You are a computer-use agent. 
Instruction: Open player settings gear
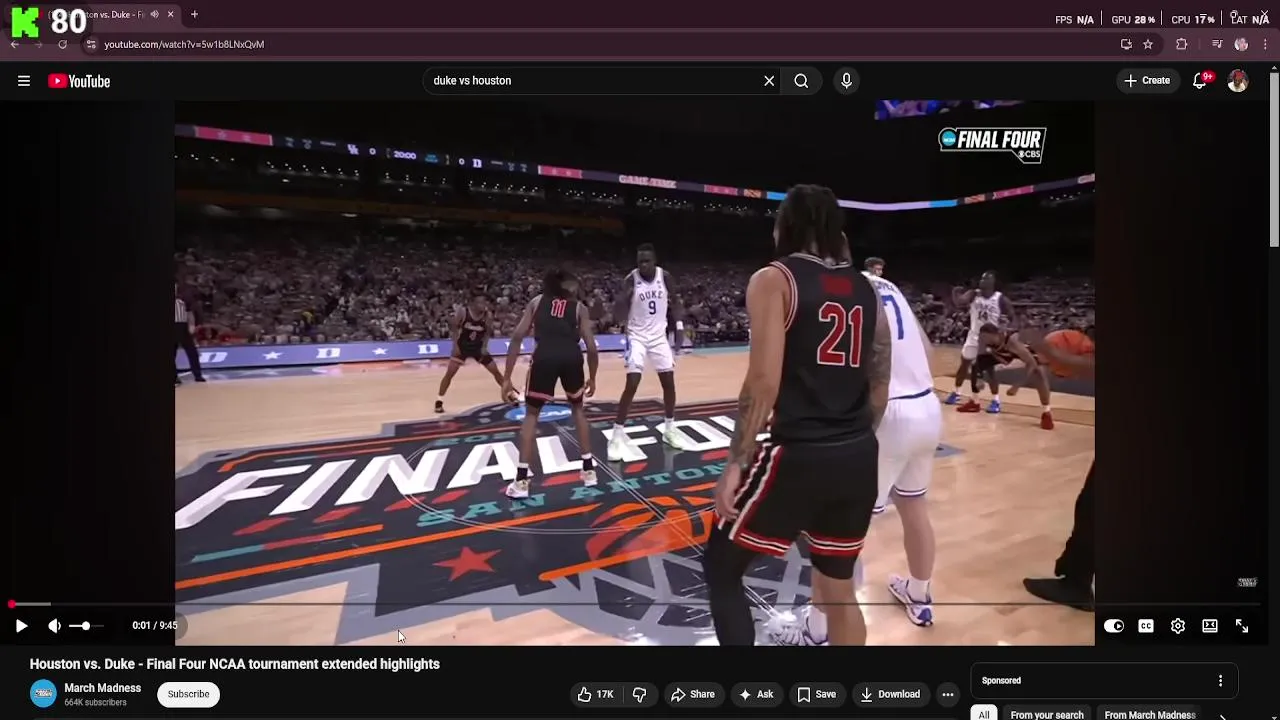pyautogui.click(x=1178, y=626)
